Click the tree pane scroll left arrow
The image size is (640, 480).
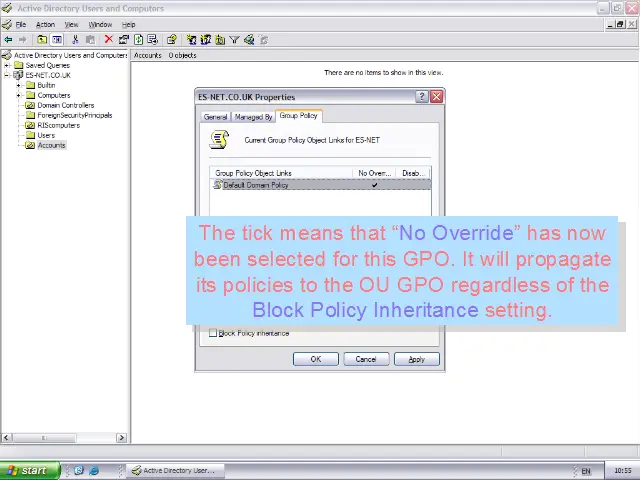(x=6, y=438)
